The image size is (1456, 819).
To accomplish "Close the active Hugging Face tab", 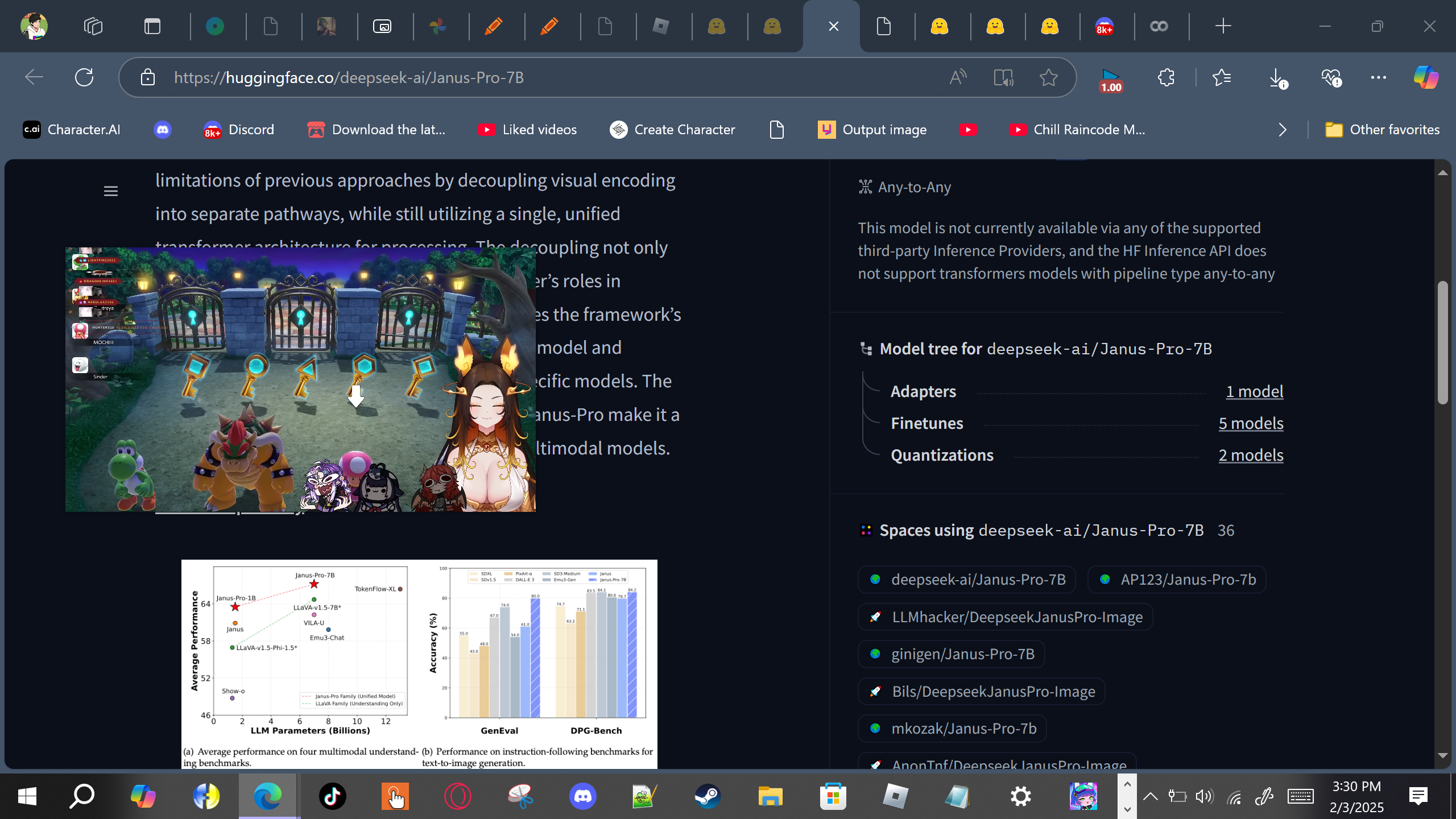I will pos(834,26).
